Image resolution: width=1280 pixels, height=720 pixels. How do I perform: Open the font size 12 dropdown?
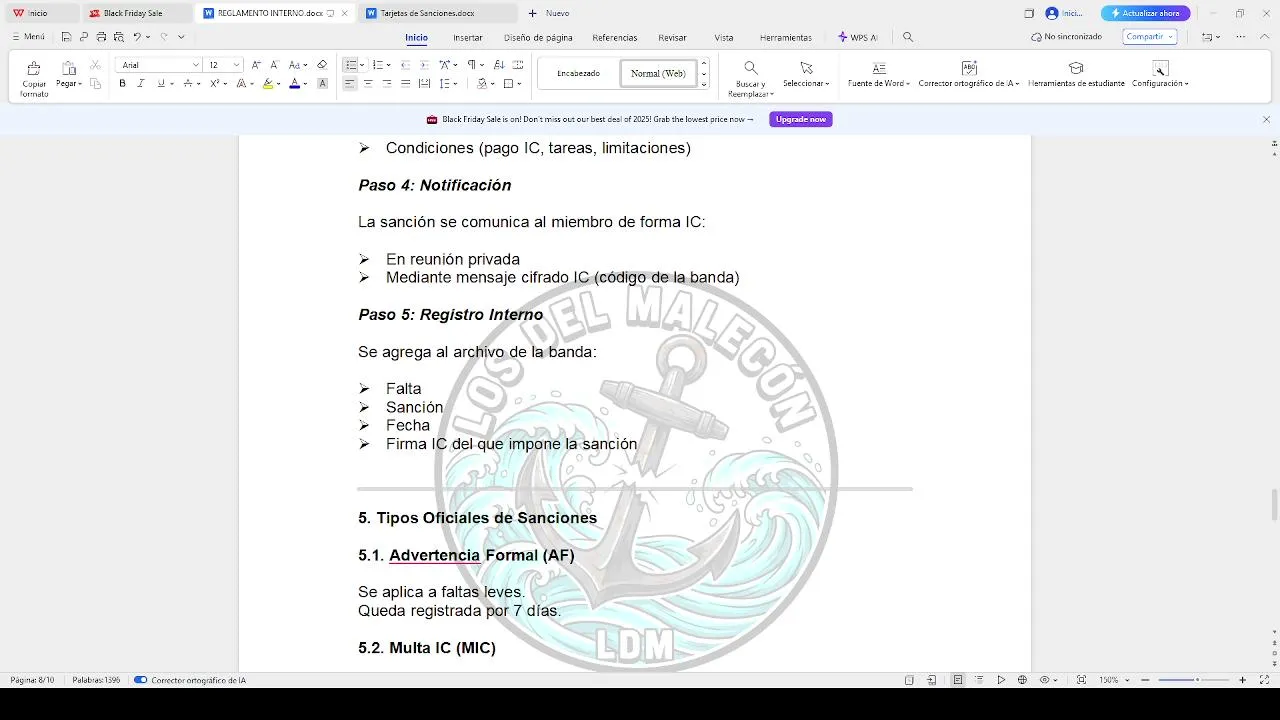(x=237, y=65)
